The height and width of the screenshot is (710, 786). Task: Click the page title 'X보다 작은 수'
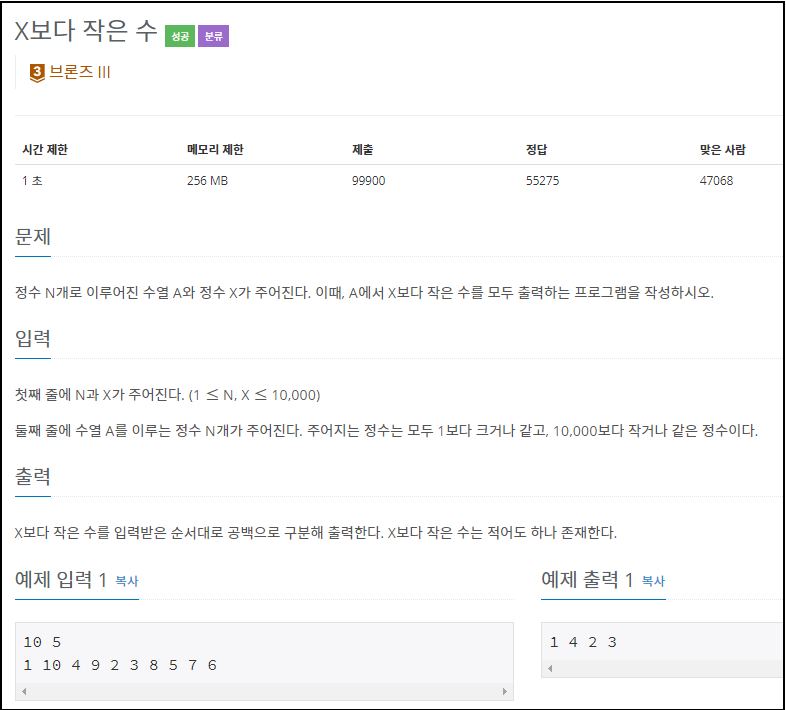coord(86,31)
